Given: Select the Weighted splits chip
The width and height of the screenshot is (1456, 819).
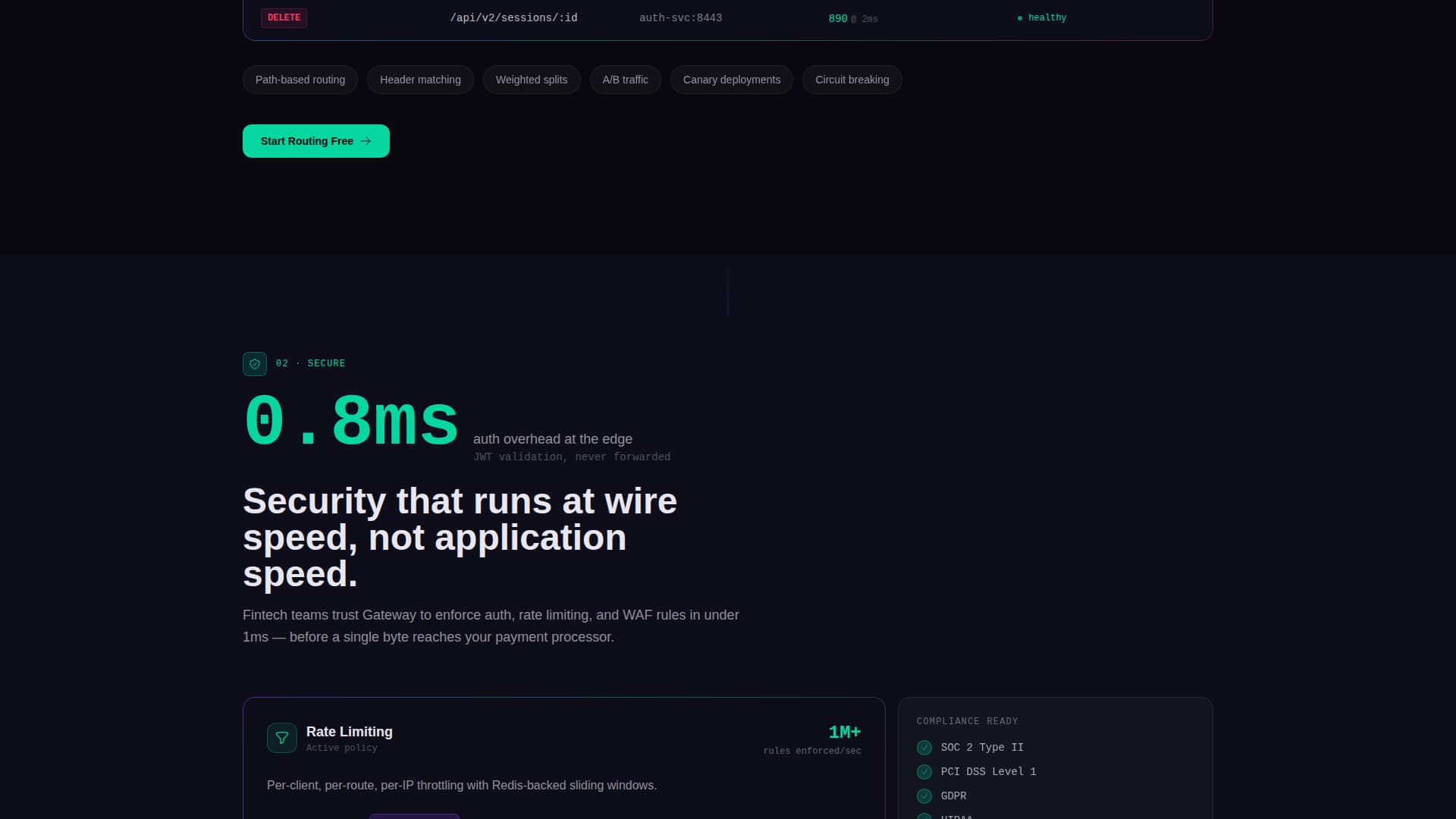Looking at the screenshot, I should point(532,80).
